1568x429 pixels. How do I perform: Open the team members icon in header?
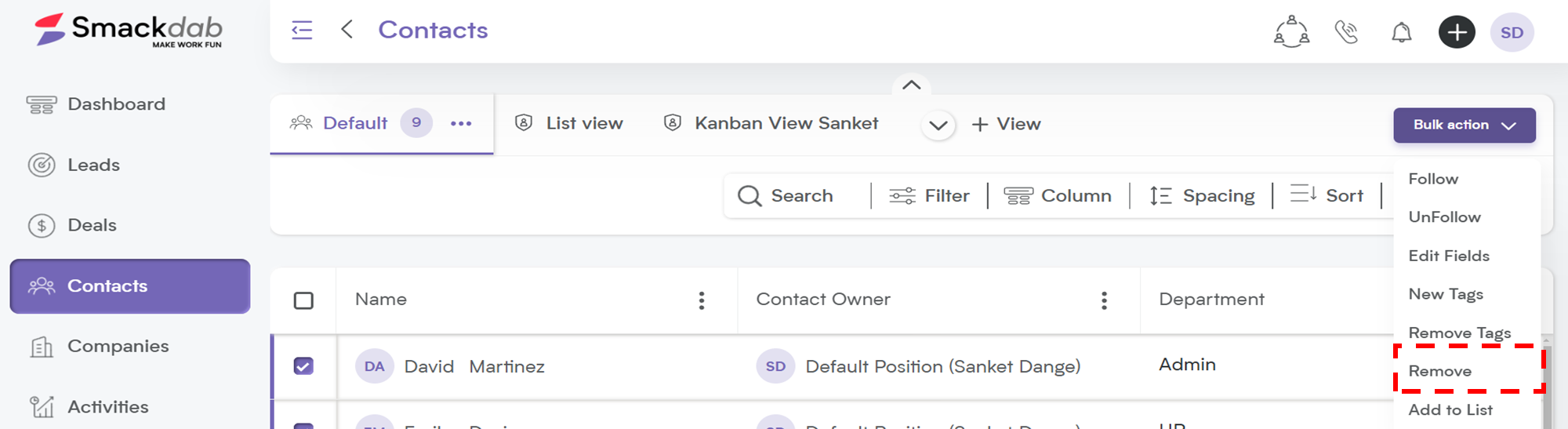coord(1291,32)
